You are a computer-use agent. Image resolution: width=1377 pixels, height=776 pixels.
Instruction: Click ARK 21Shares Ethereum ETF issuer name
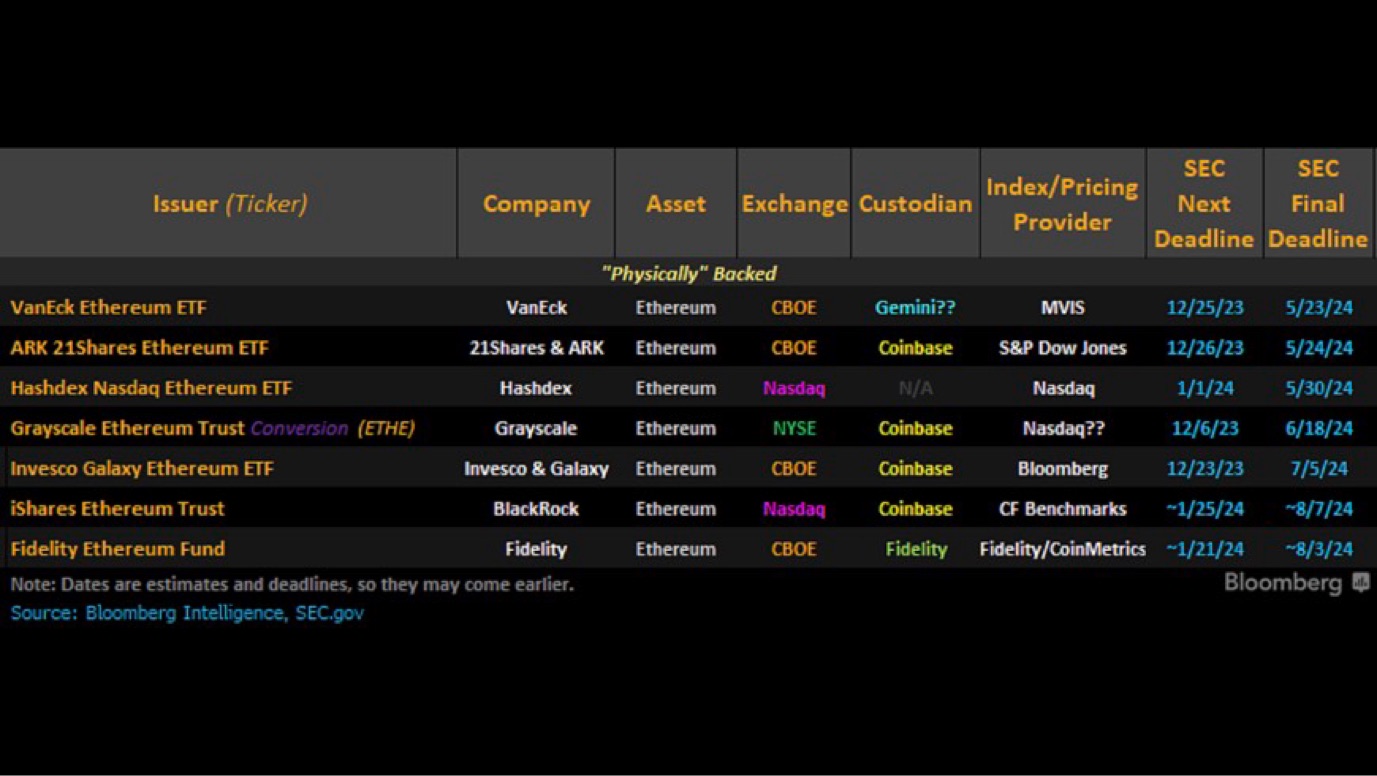pyautogui.click(x=139, y=348)
